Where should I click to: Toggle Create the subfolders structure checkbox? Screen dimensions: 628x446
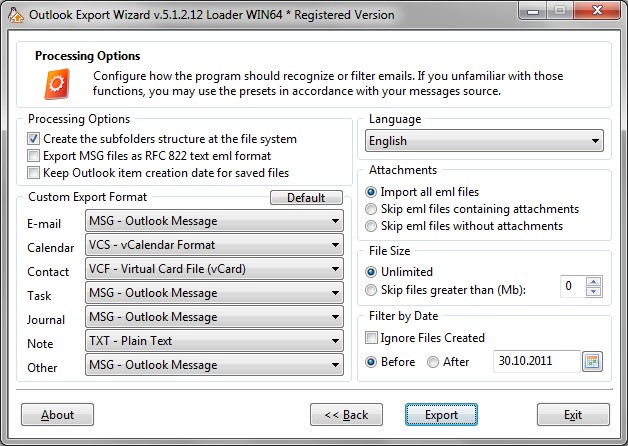33,139
